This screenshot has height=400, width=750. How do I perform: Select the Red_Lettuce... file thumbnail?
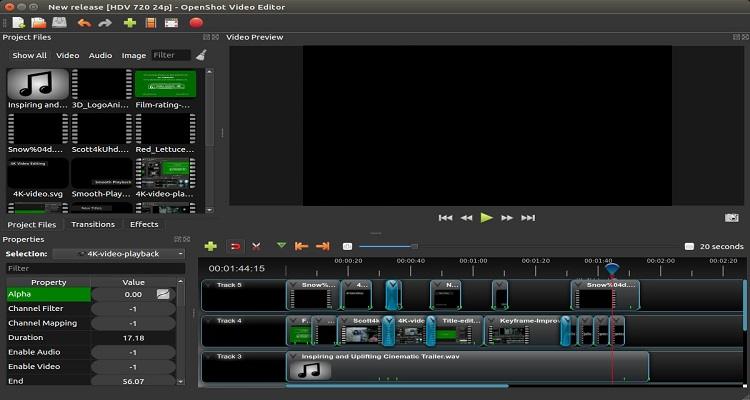[165, 129]
